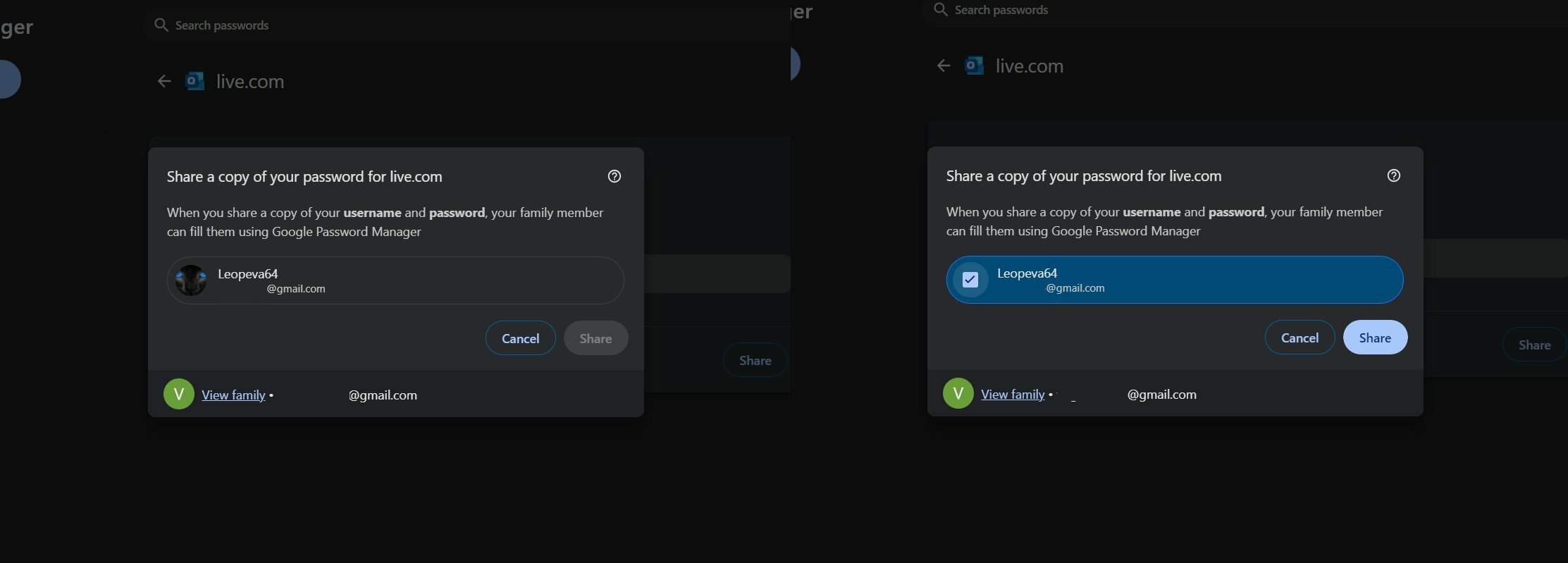Go back with the arrow beside live.com in the right screenshot

(x=944, y=66)
